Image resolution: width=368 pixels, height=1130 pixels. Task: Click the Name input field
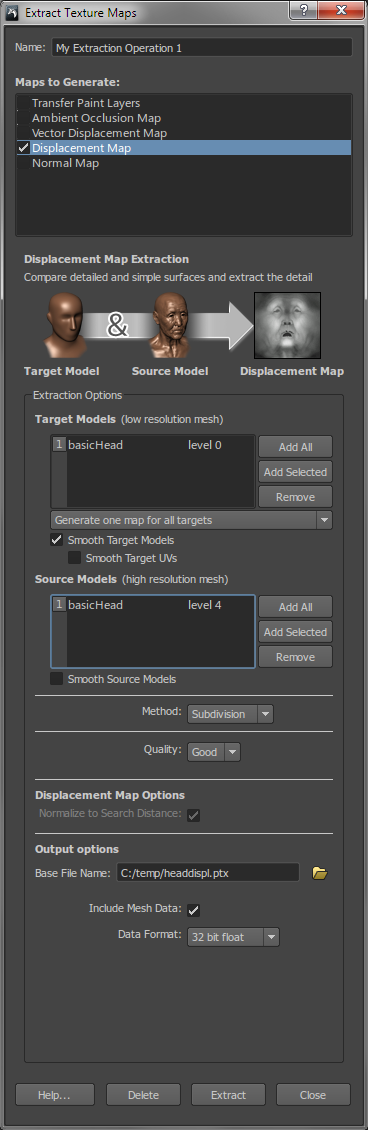point(202,48)
